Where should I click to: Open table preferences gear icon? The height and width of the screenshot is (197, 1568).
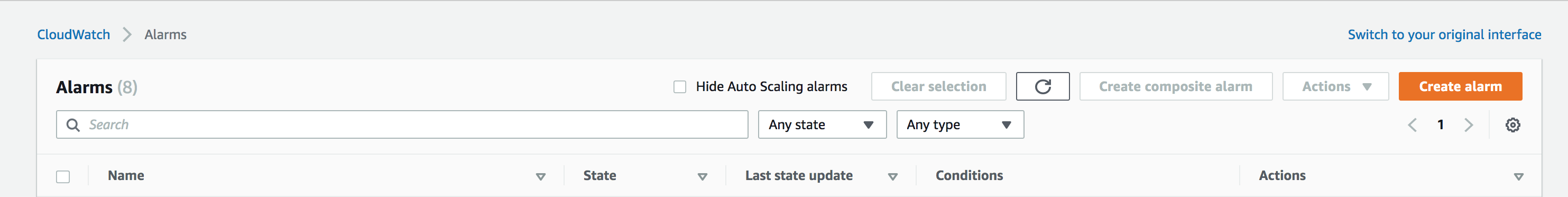(1512, 125)
